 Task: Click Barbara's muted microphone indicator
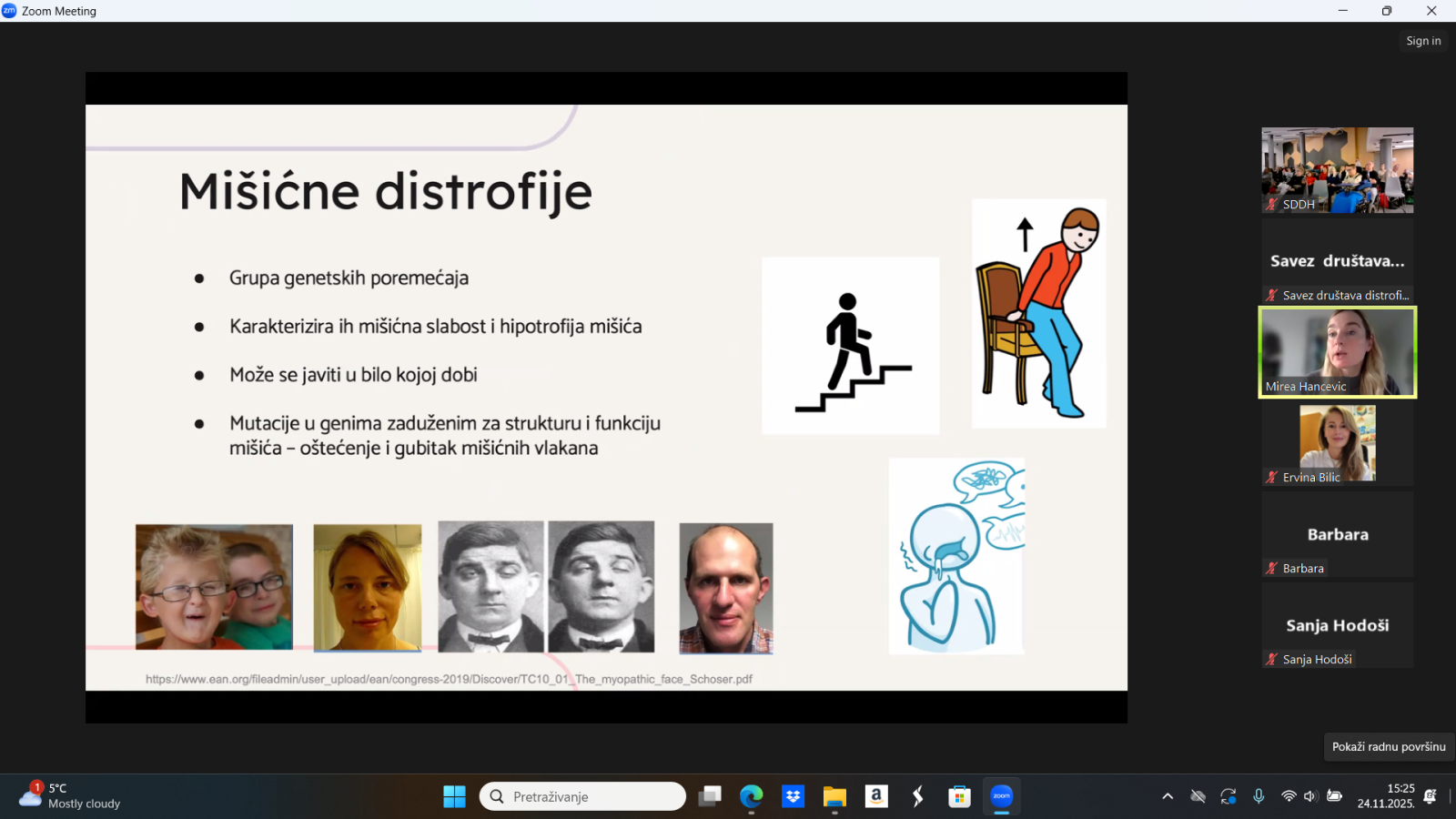[x=1272, y=569]
